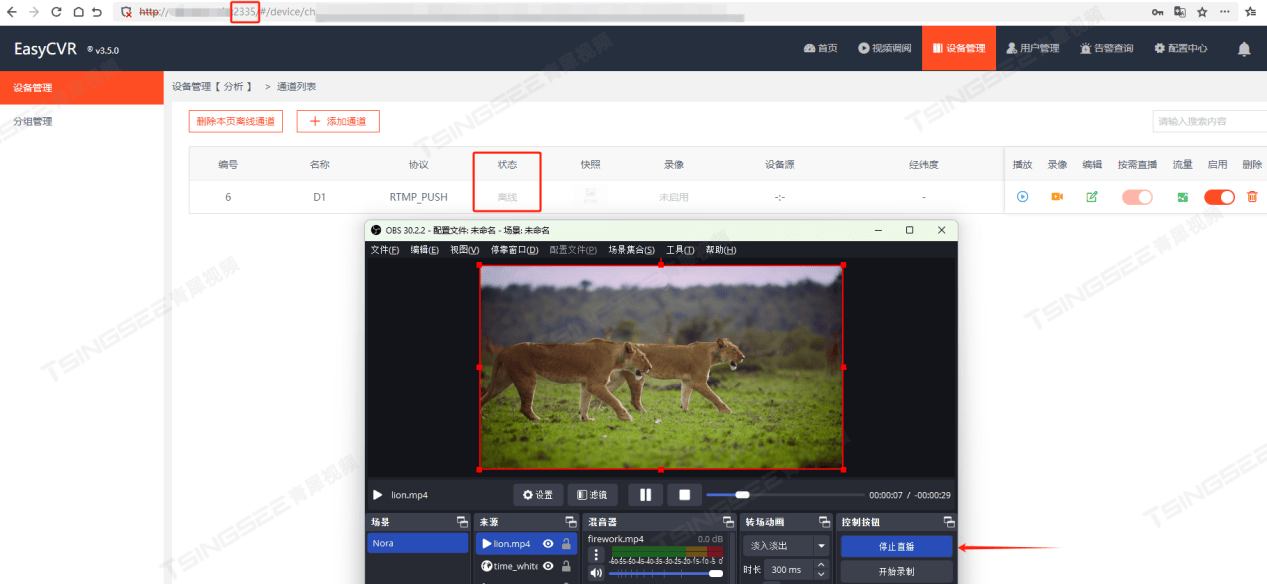Image resolution: width=1267 pixels, height=584 pixels.
Task: Select 设备管理 top navigation tab
Action: click(x=959, y=48)
